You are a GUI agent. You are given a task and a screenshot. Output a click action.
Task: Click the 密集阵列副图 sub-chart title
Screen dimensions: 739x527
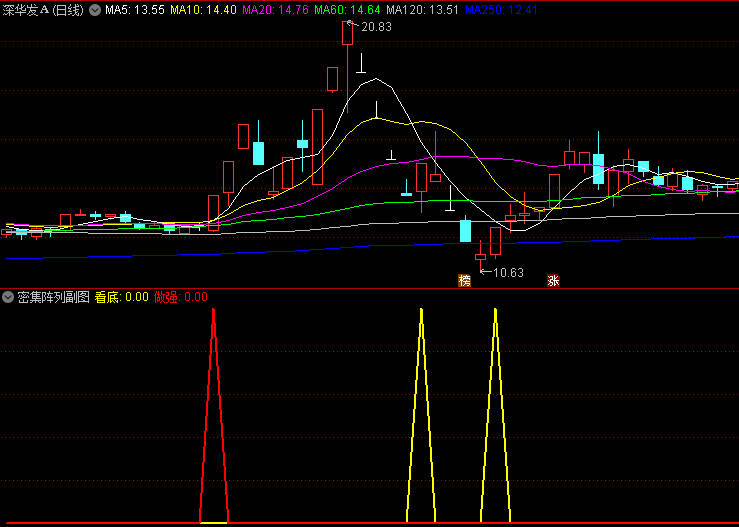tap(53, 297)
